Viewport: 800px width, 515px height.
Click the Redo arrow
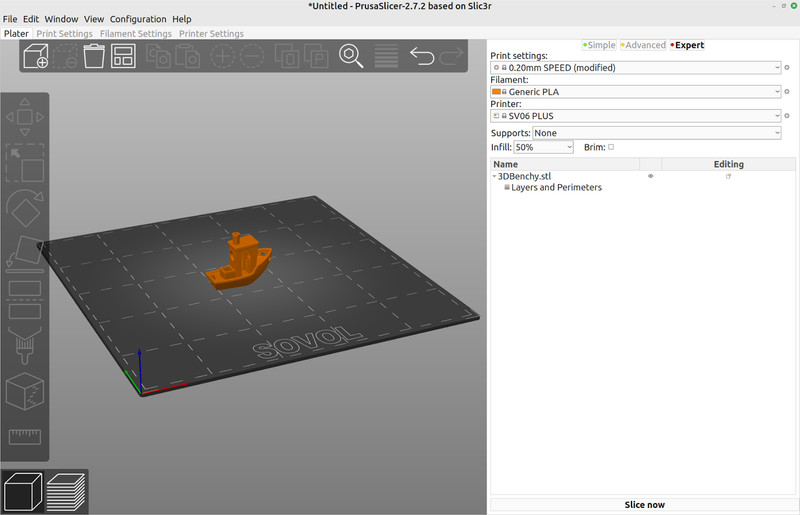(451, 56)
